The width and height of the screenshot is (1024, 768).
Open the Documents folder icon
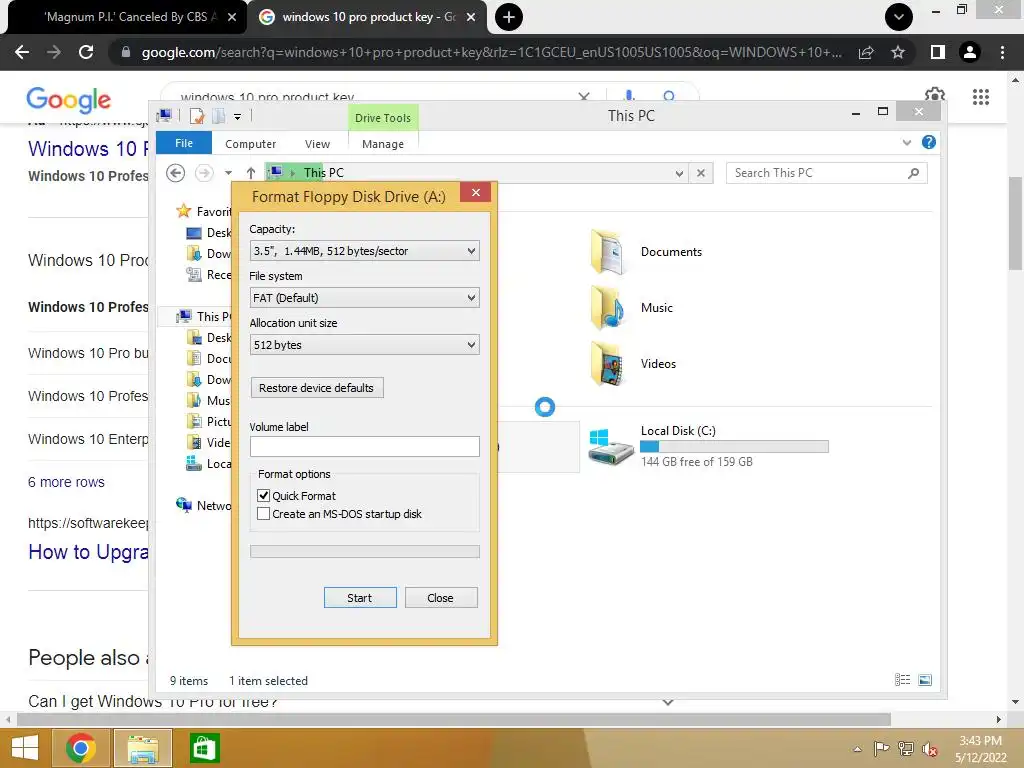pyautogui.click(x=607, y=251)
